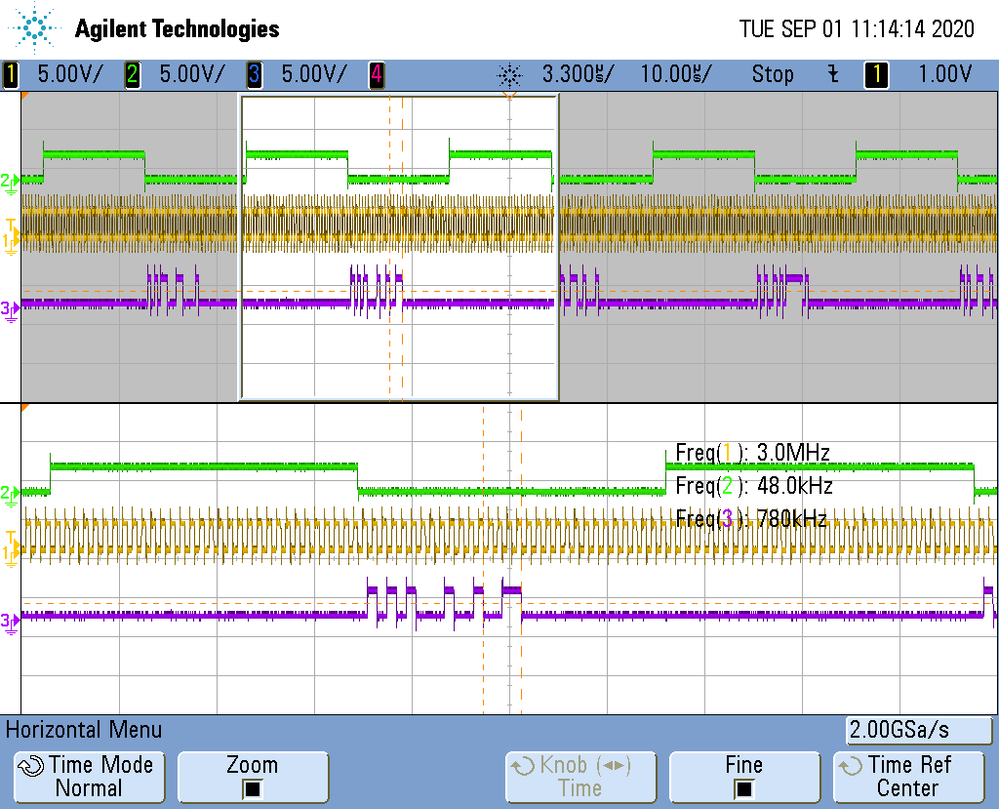Click the Time Mode rotary knob icon
This screenshot has height=809, width=999.
coord(32,766)
